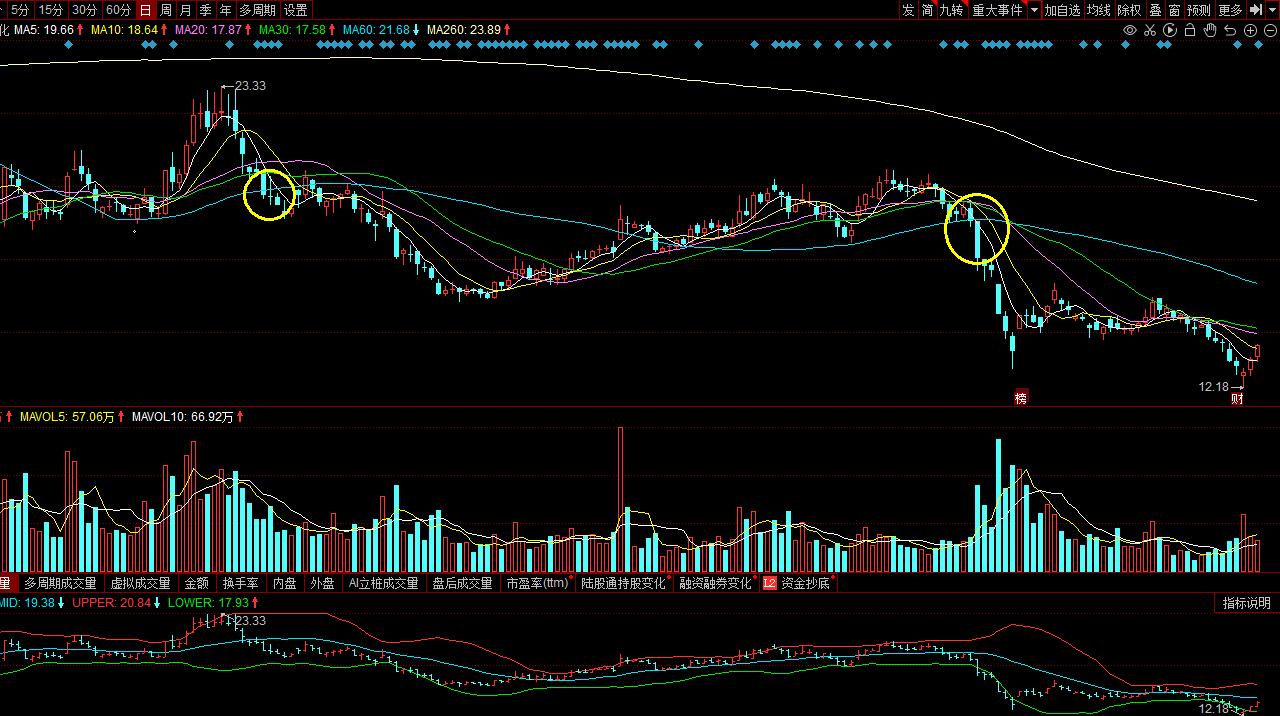1280x716 pixels.
Task: Click the 指标说明 indicator help button
Action: click(x=1246, y=603)
